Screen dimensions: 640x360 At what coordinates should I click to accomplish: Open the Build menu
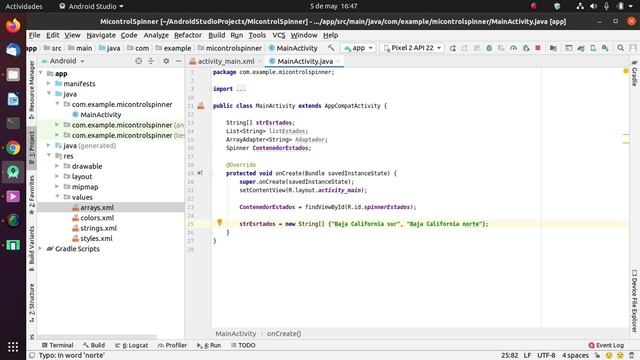click(216, 35)
